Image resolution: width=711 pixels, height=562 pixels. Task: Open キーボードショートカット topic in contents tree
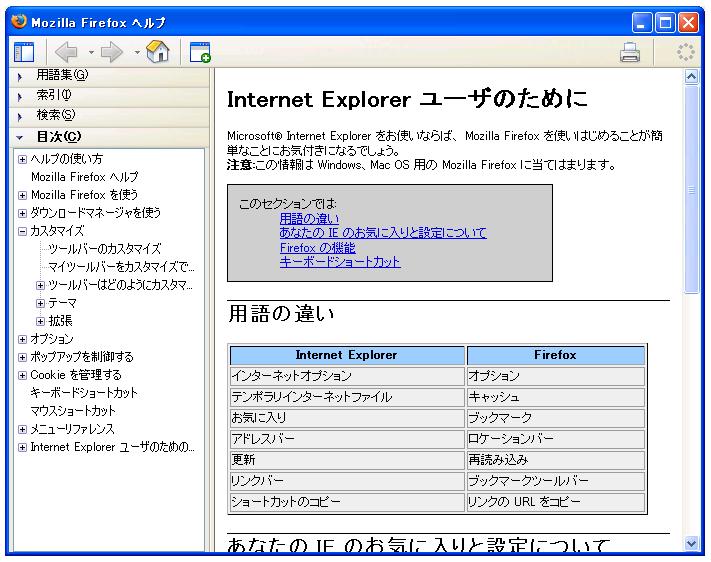(x=84, y=393)
